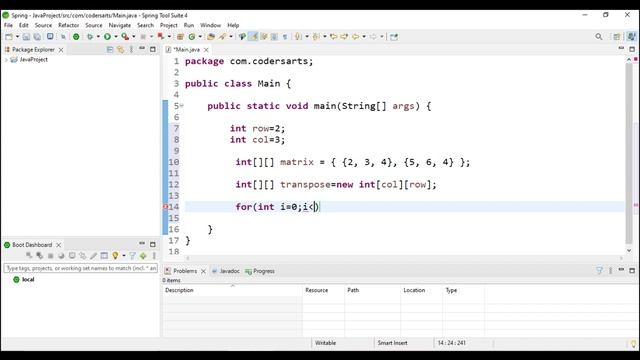Click the green Run toolbar button

point(107,37)
